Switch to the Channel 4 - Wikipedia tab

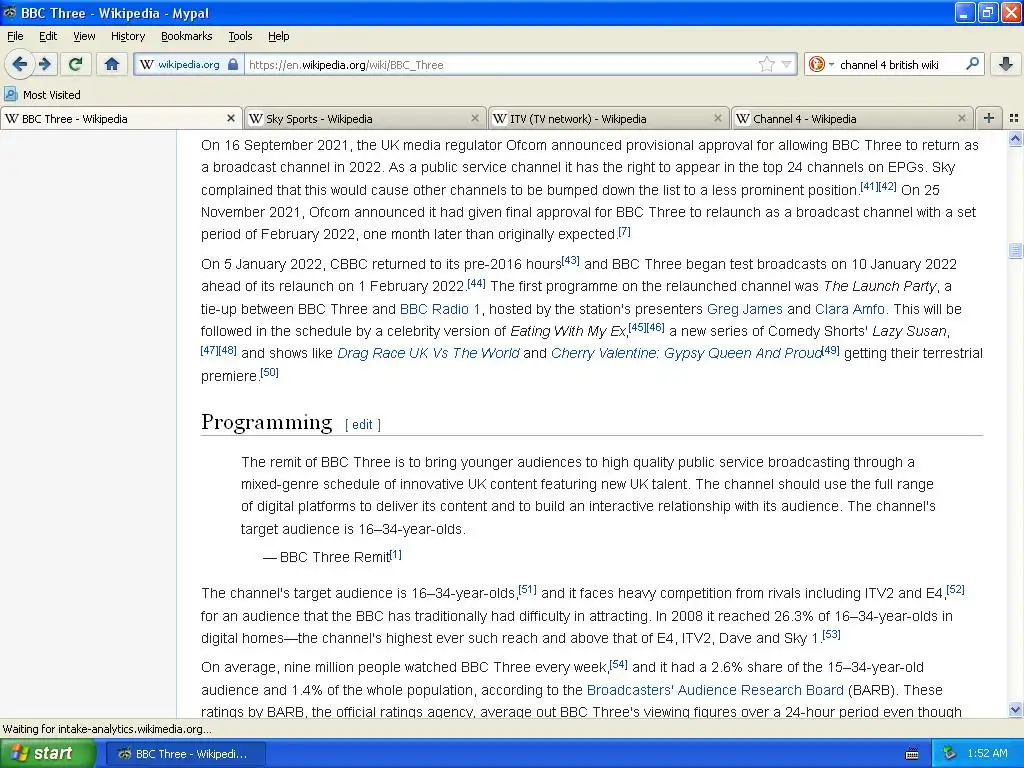click(852, 118)
